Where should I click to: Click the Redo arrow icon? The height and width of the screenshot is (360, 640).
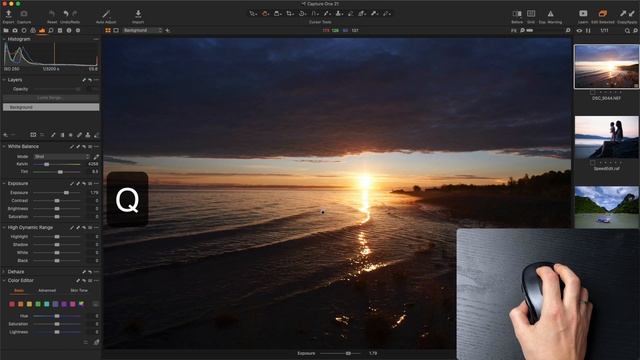75,14
